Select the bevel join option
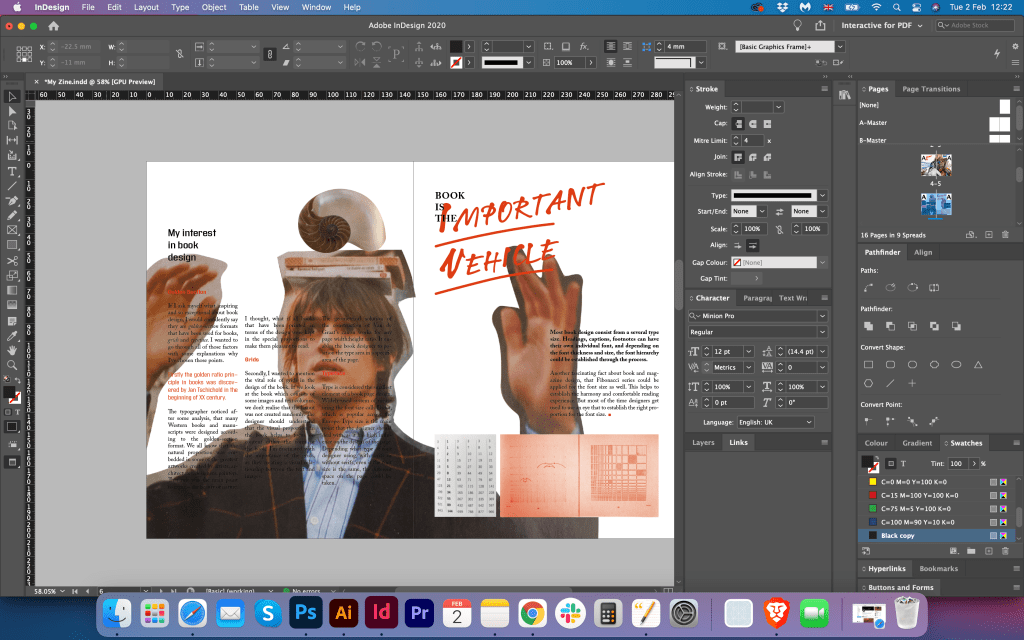Viewport: 1024px width, 640px height. (x=767, y=157)
